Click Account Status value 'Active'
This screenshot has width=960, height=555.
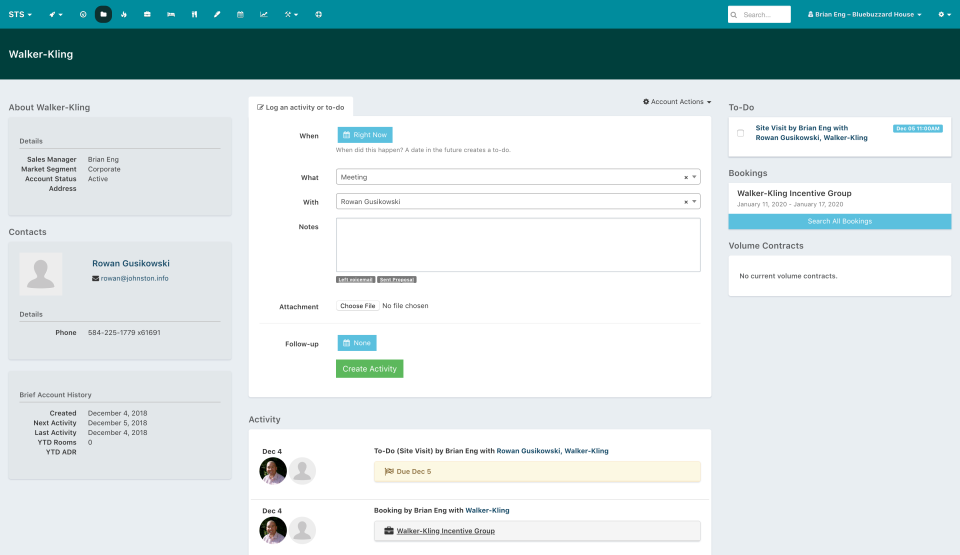[x=98, y=179]
